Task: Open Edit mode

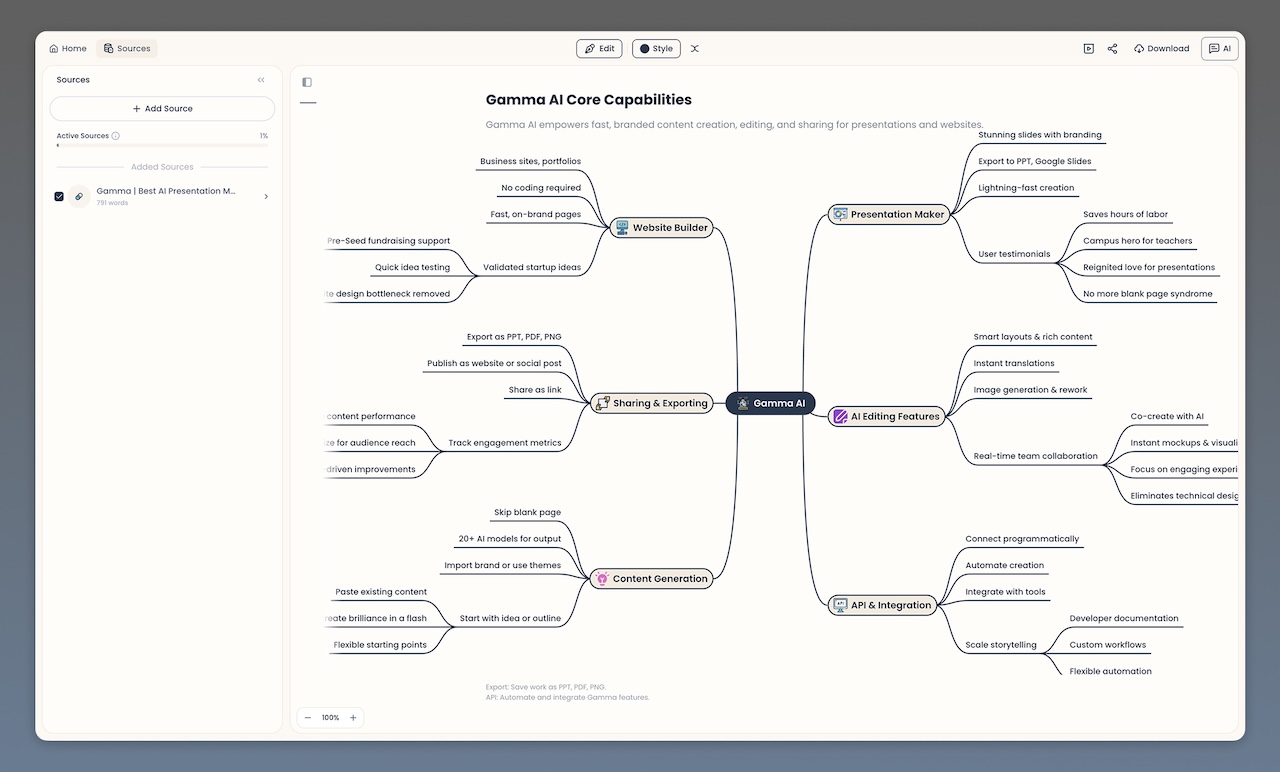Action: point(599,48)
